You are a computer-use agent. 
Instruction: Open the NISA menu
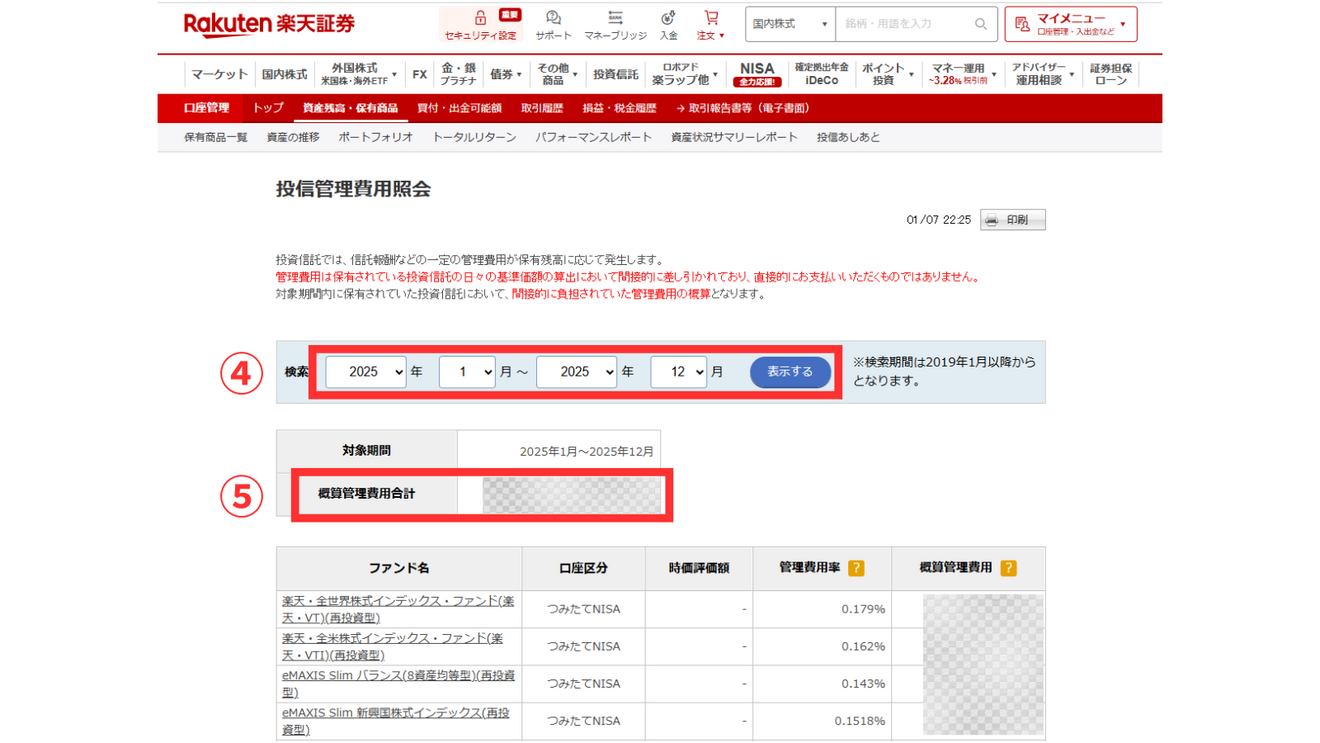pyautogui.click(x=757, y=75)
